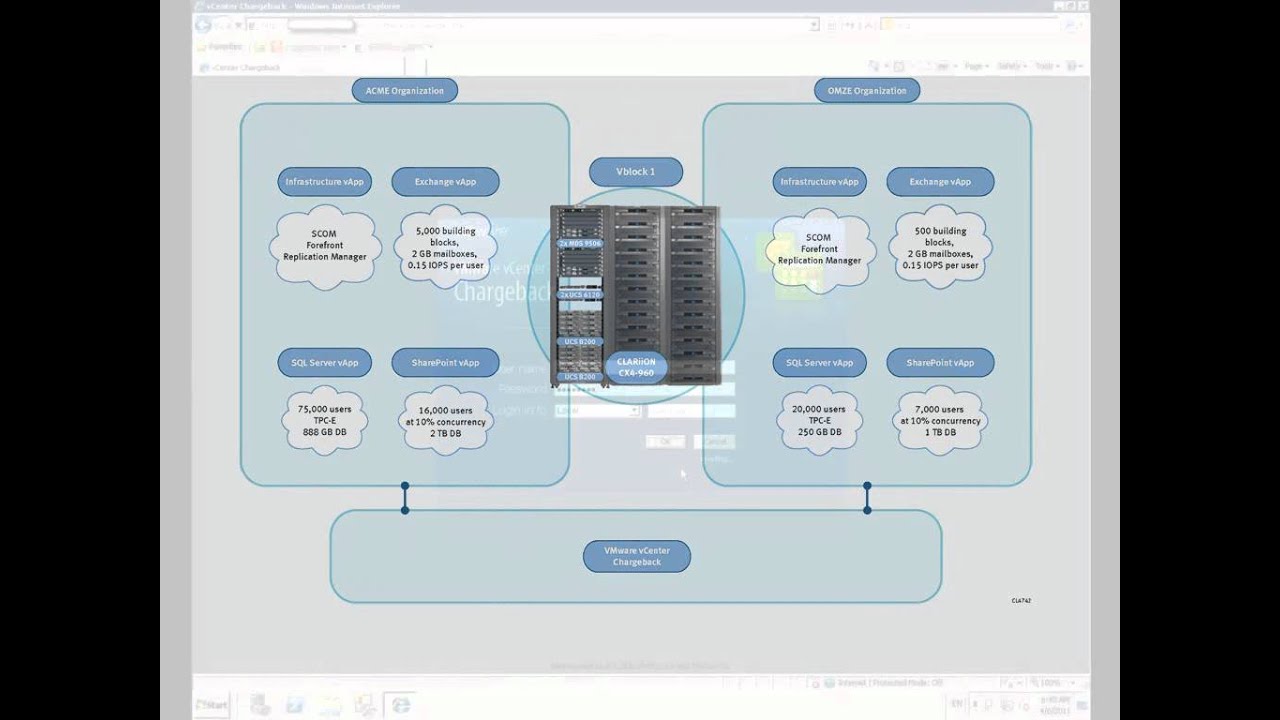Click the OMZE Organization label

[867, 90]
